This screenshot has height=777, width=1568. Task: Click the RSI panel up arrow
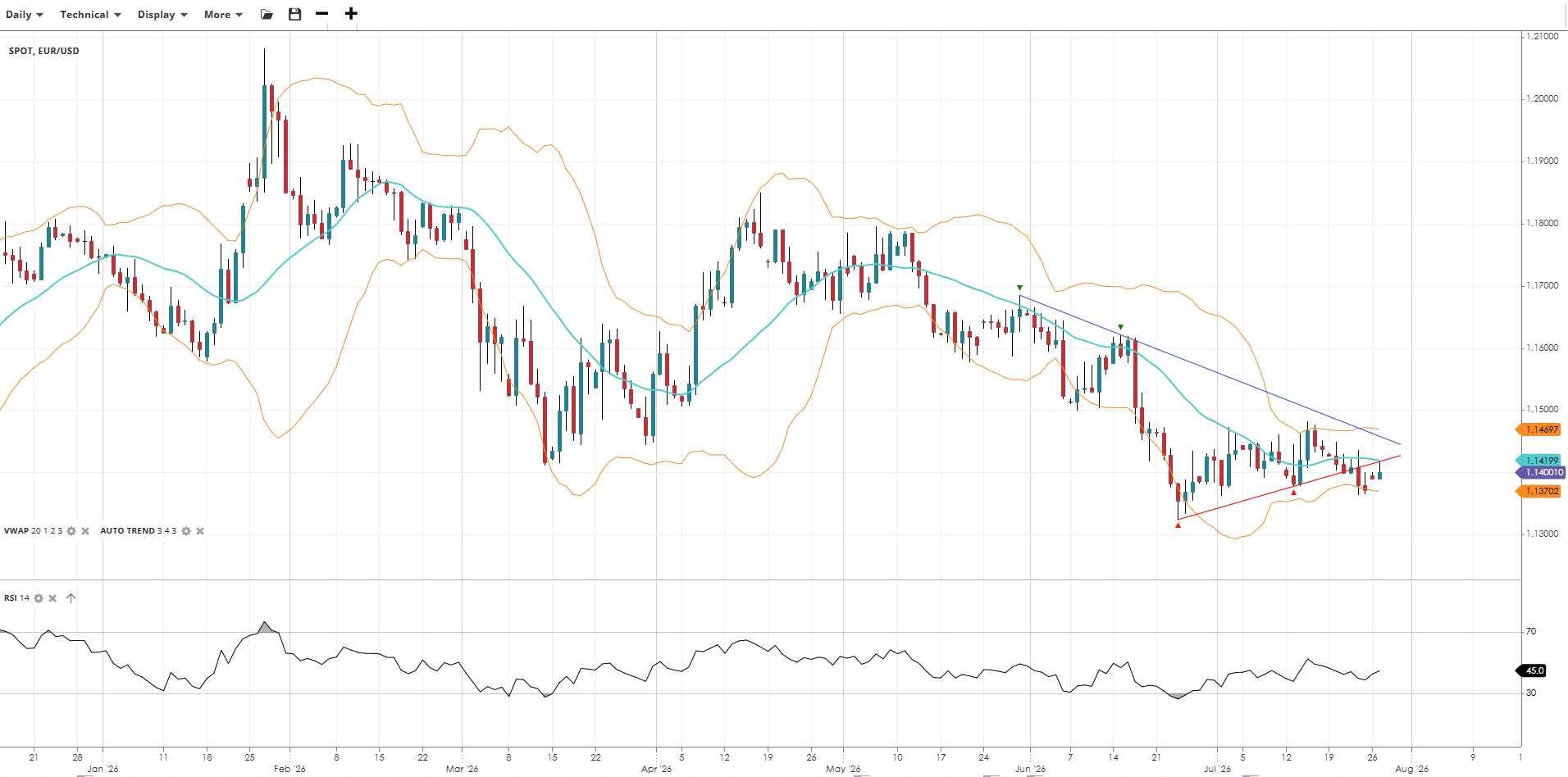(71, 598)
